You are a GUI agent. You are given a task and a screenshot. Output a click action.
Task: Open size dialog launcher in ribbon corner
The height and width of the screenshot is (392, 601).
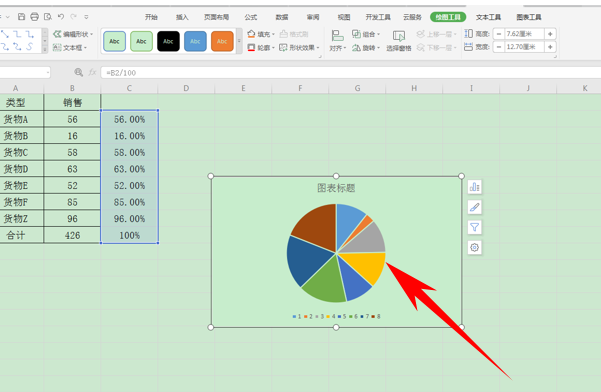pyautogui.click(x=555, y=56)
